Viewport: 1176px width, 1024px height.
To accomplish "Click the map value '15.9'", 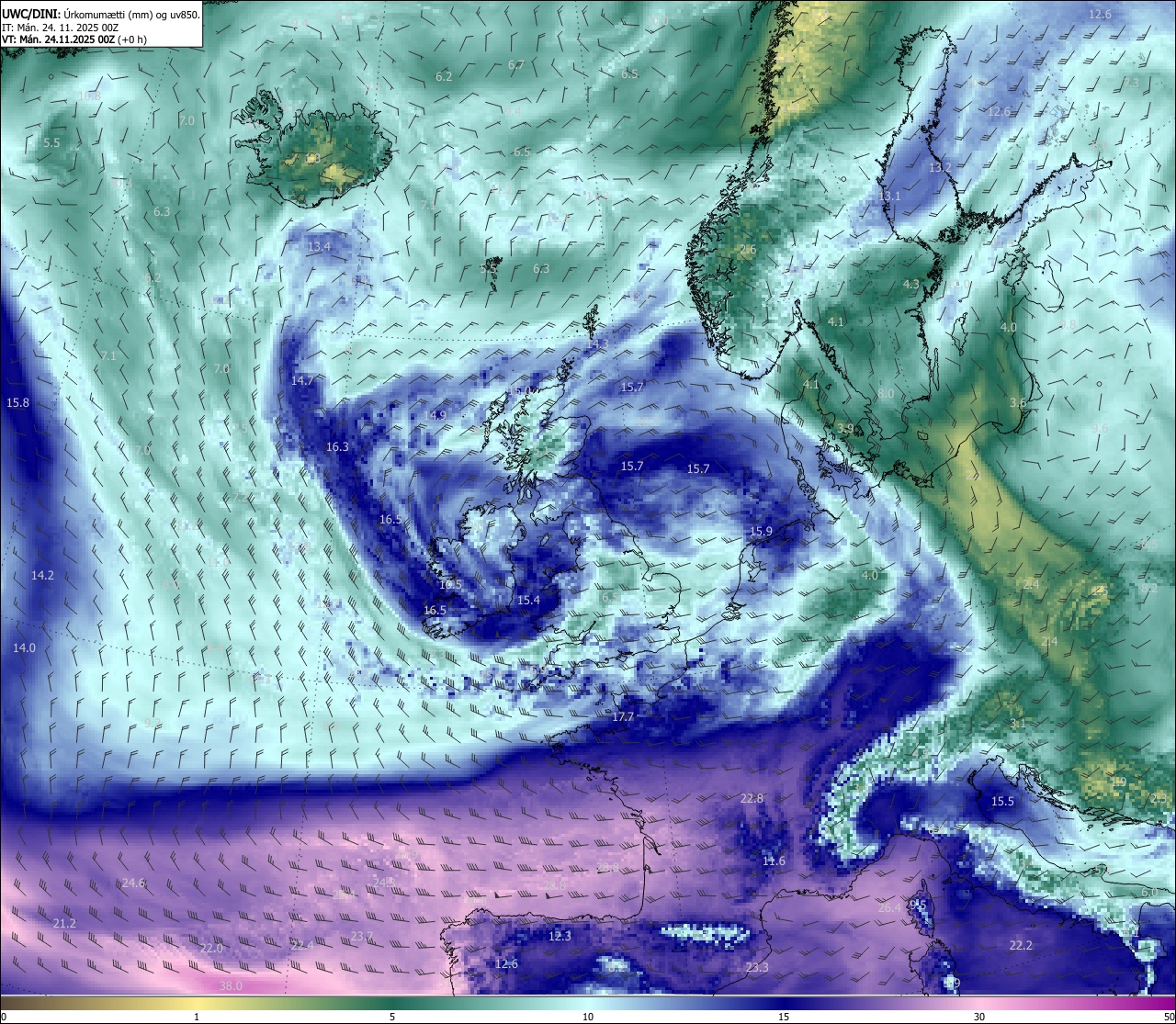I will tap(761, 532).
